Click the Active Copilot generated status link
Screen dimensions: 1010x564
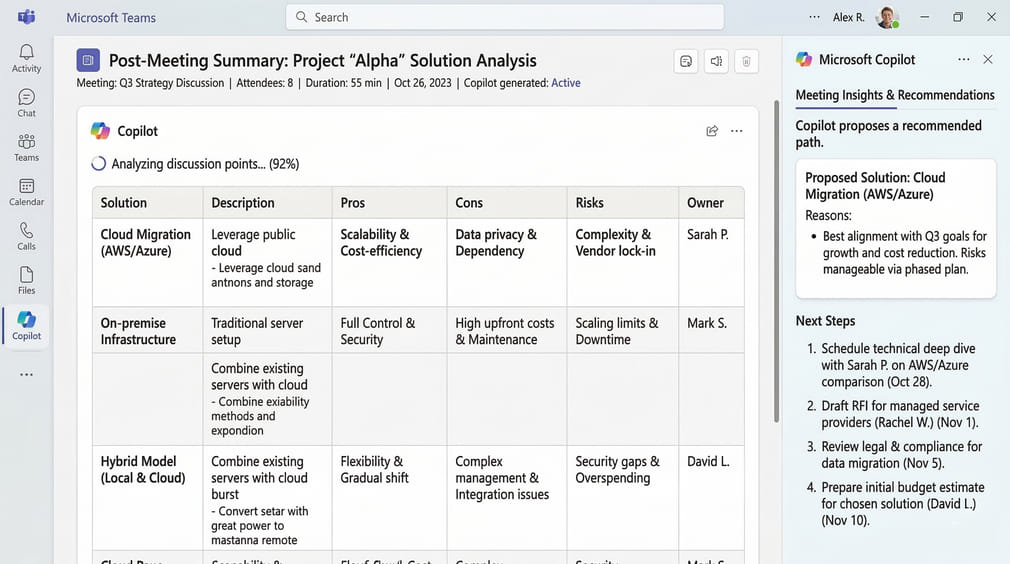pyautogui.click(x=565, y=83)
